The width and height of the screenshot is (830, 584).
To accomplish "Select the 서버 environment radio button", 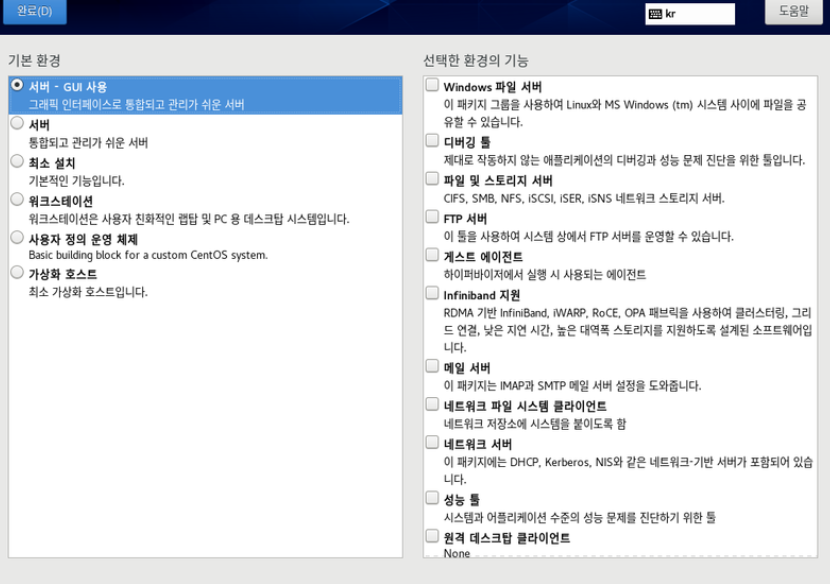I will pyautogui.click(x=17, y=123).
